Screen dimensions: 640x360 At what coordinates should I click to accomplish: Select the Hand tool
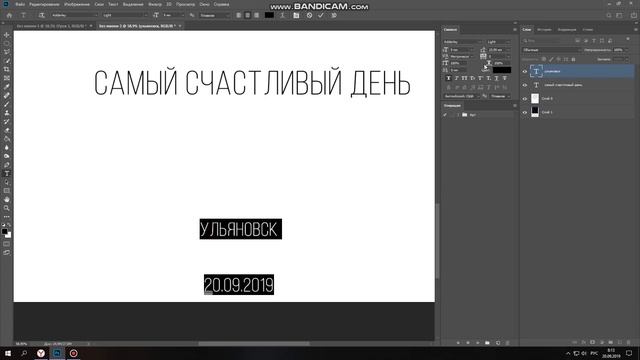(x=7, y=200)
